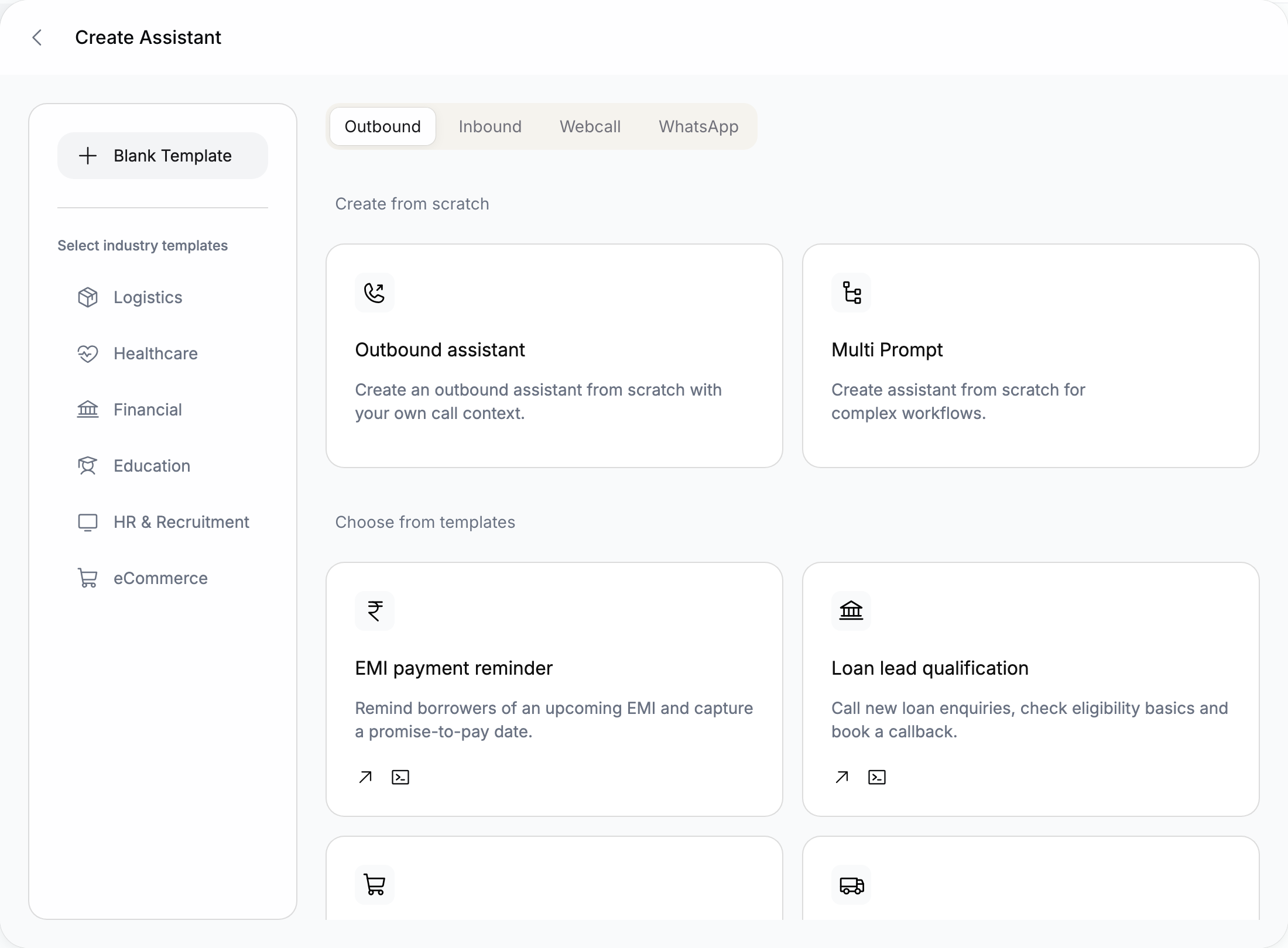Click 'Call new loan enquiries' description text
The height and width of the screenshot is (948, 1288).
coord(1030,720)
